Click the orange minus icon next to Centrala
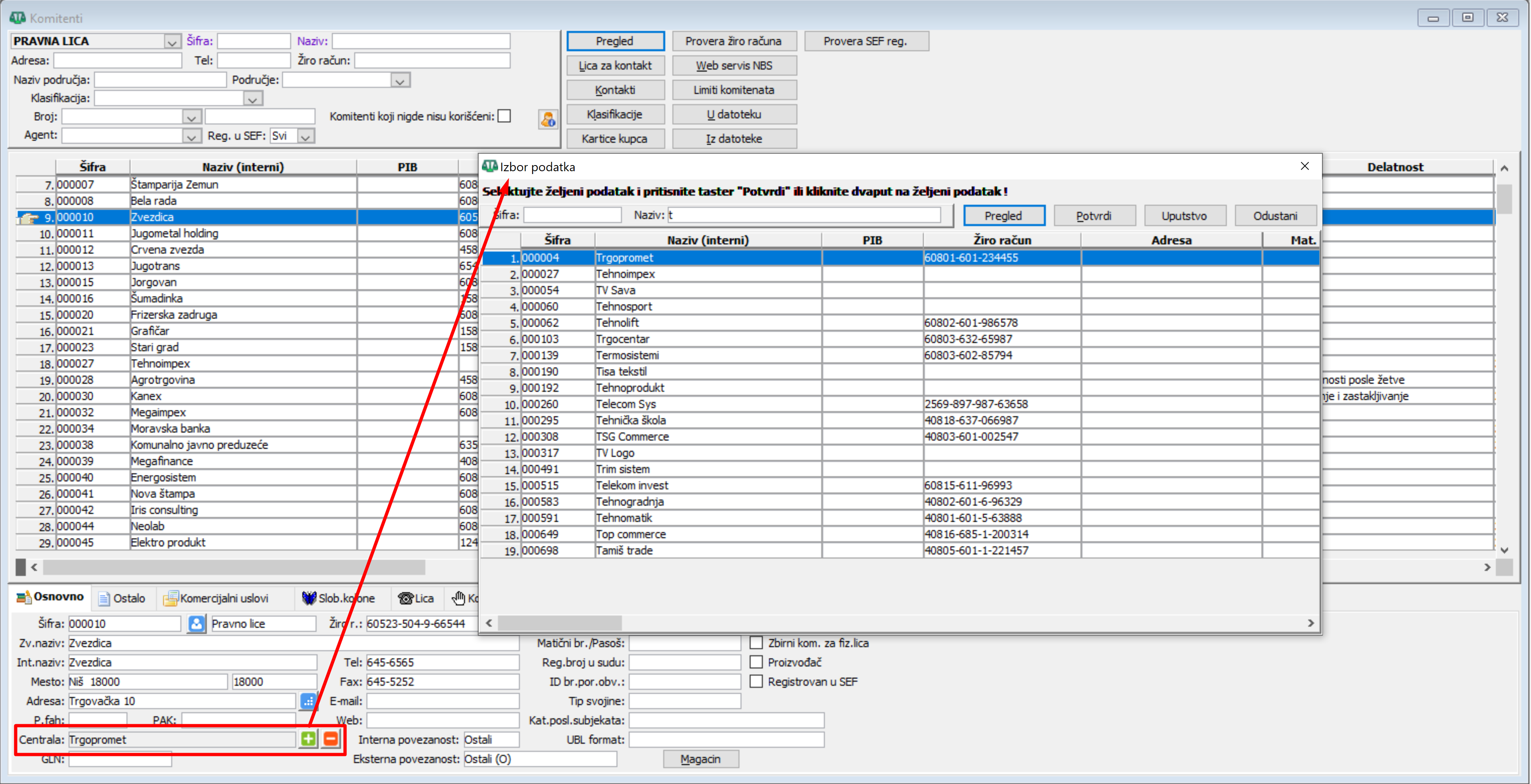 (331, 739)
